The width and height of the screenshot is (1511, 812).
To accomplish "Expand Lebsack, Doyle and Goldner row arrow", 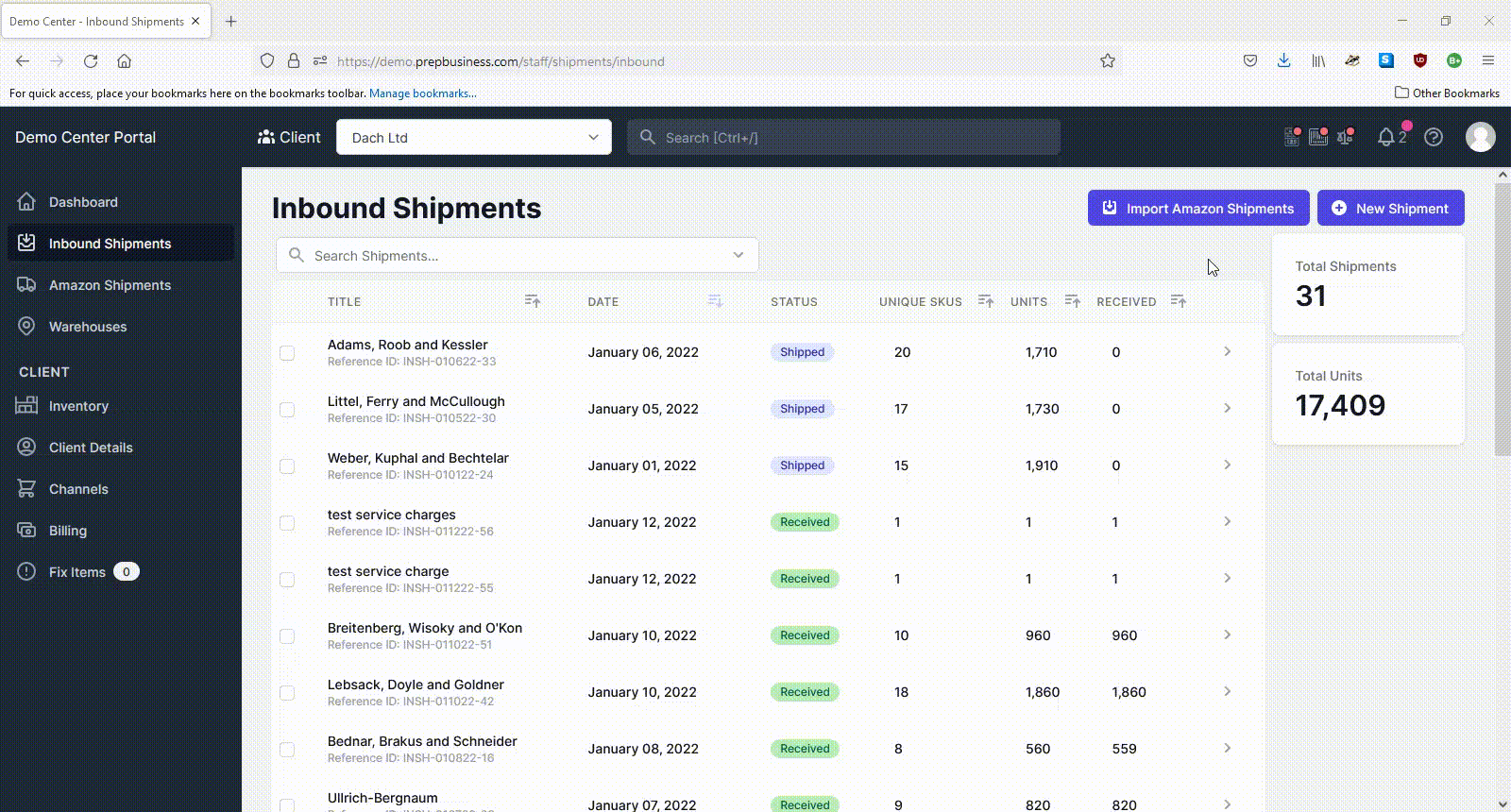I will (1227, 691).
